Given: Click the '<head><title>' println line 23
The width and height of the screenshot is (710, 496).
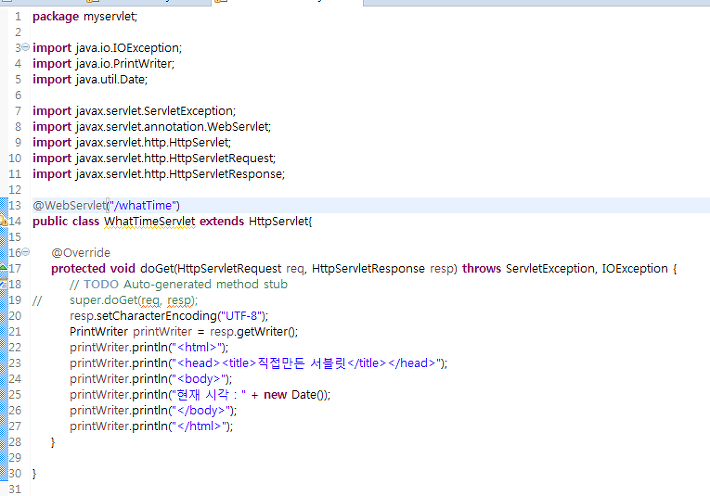Looking at the screenshot, I should pyautogui.click(x=258, y=363).
